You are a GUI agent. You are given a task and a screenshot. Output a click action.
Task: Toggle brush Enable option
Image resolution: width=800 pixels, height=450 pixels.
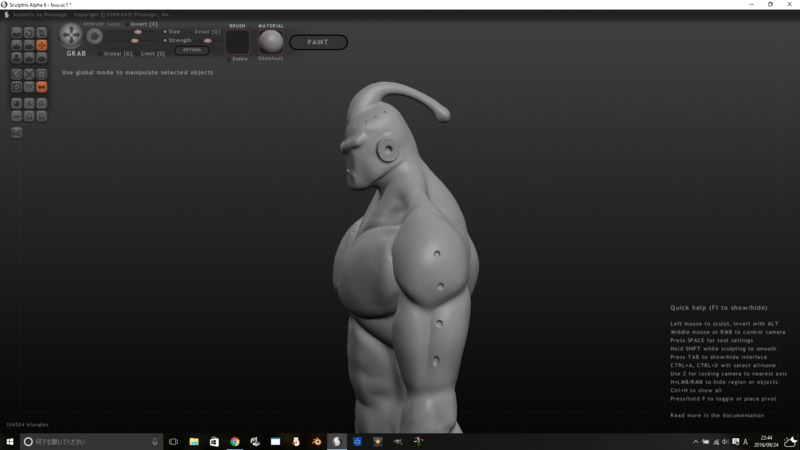[237, 59]
